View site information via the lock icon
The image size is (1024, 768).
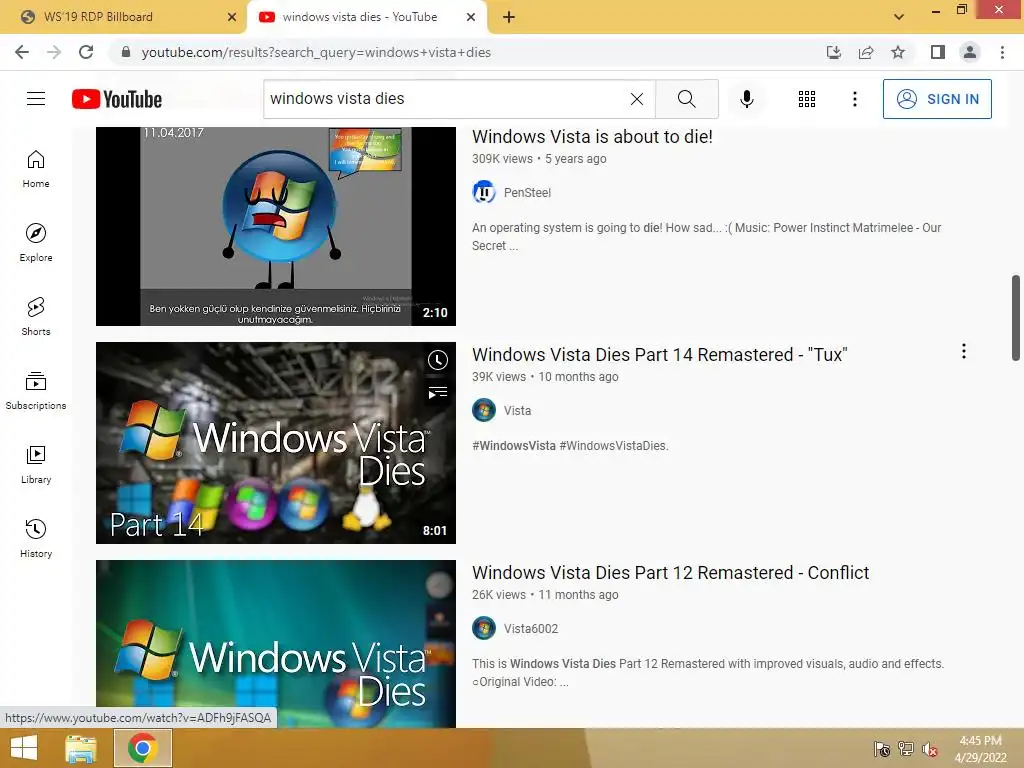[x=126, y=52]
